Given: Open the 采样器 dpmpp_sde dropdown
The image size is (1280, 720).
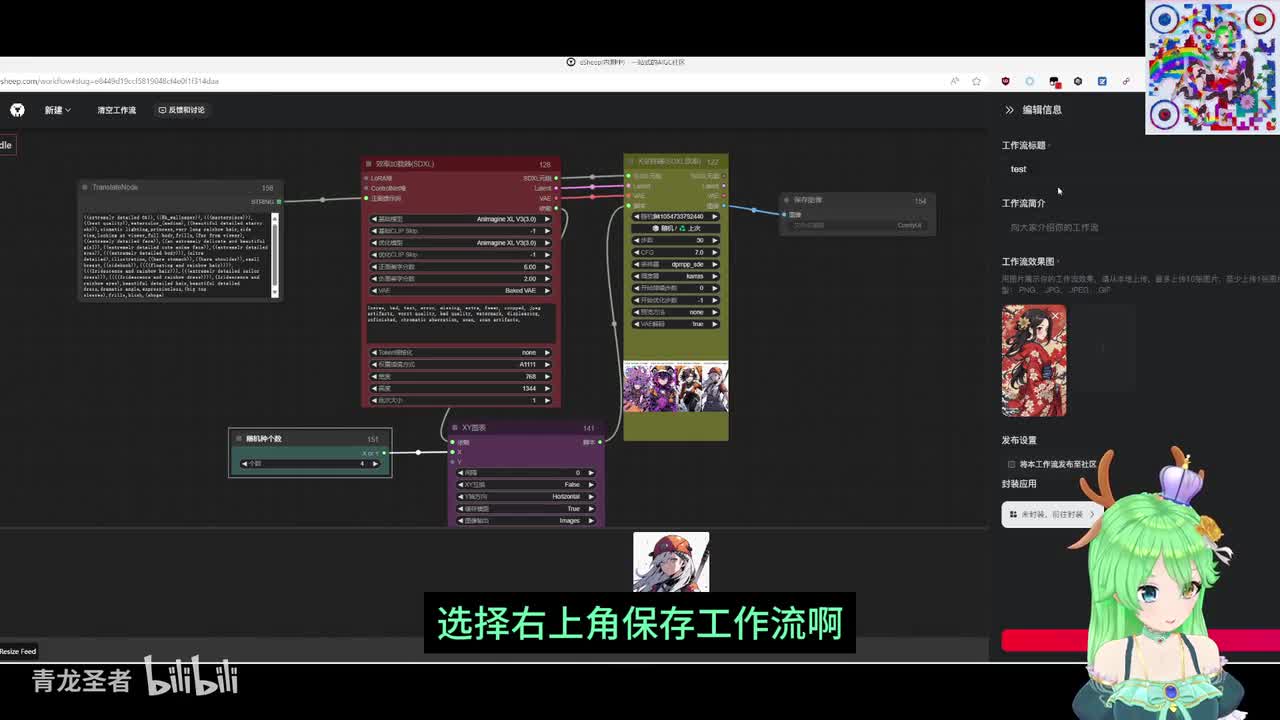Looking at the screenshot, I should tap(676, 264).
